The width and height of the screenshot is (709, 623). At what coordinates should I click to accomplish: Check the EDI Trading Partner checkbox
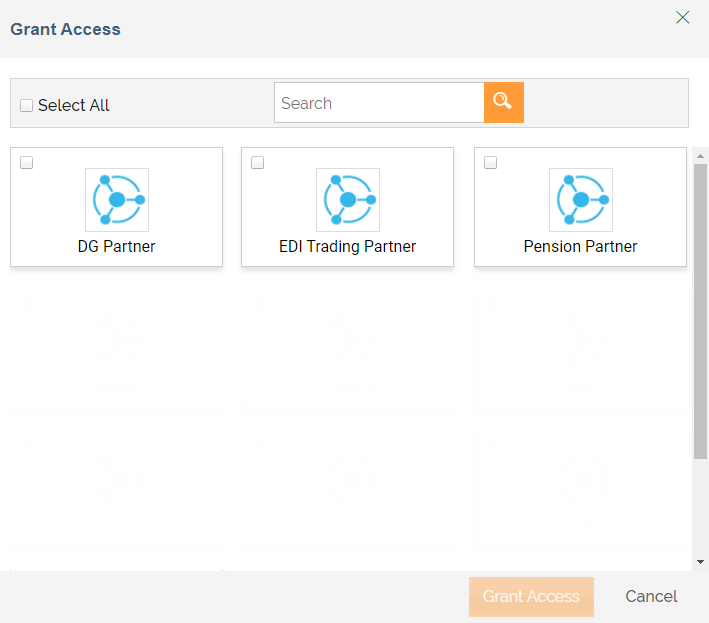[x=258, y=163]
